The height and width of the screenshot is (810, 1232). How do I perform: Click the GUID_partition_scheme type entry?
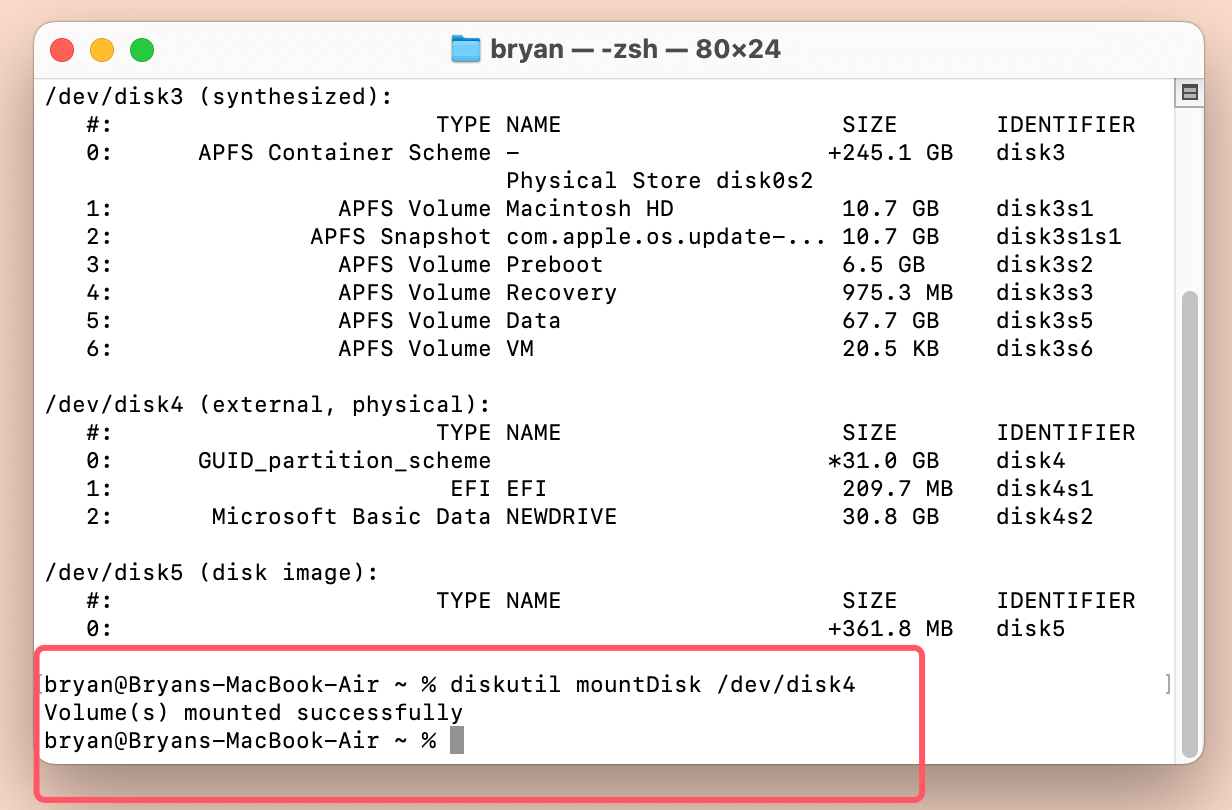tap(345, 461)
